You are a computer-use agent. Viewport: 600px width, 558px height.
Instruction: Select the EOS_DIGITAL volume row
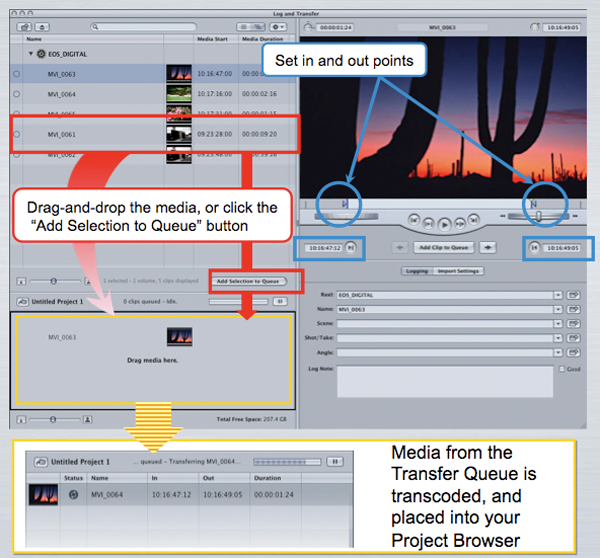153,54
